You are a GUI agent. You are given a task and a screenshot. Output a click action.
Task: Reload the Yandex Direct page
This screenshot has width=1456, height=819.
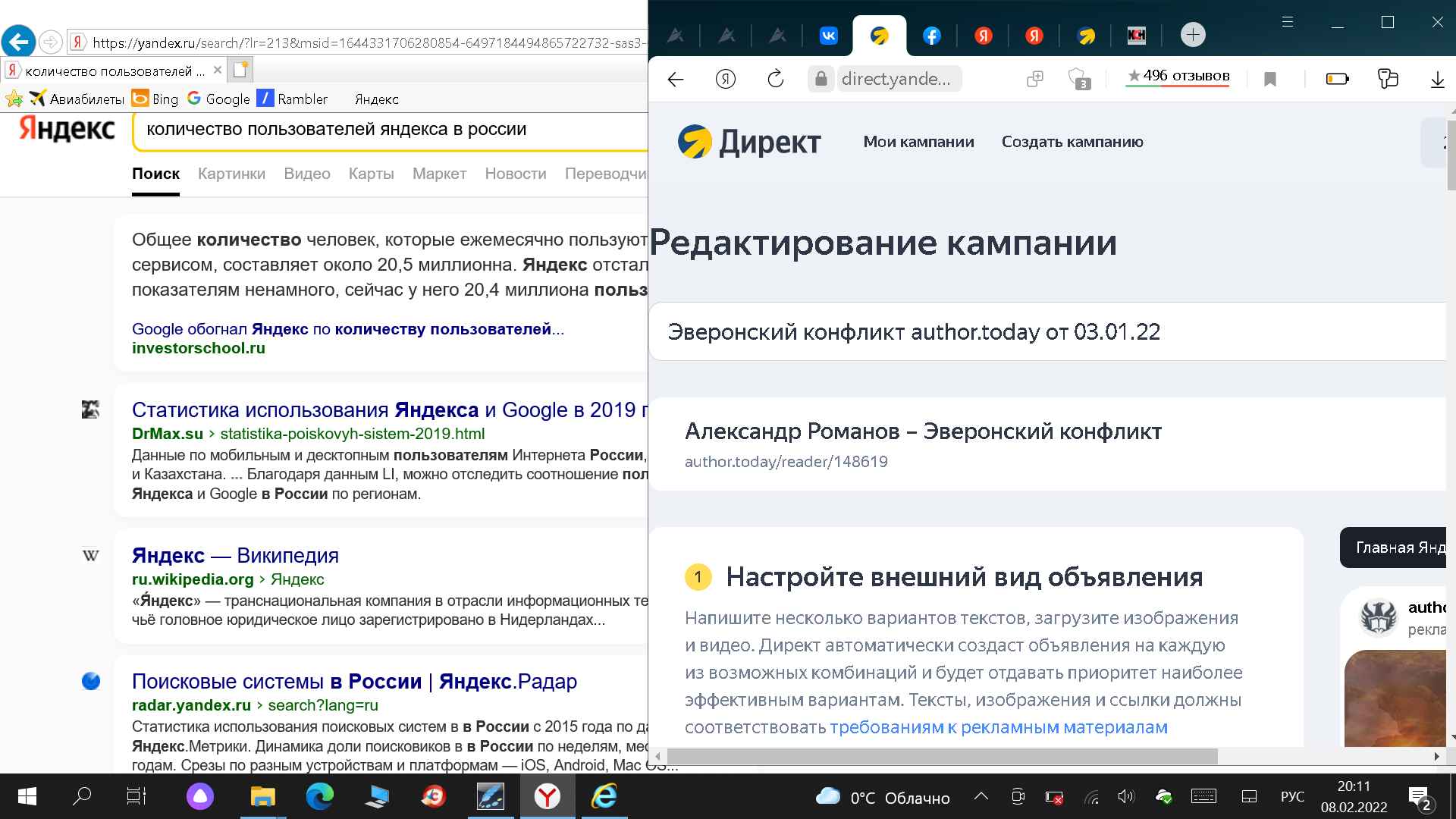775,79
